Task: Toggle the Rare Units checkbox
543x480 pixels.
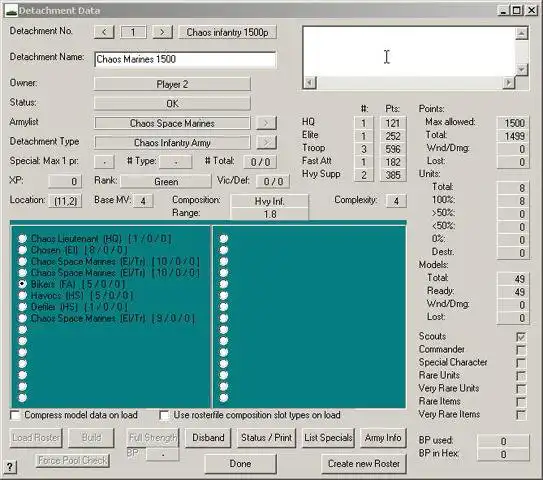Action: point(520,376)
